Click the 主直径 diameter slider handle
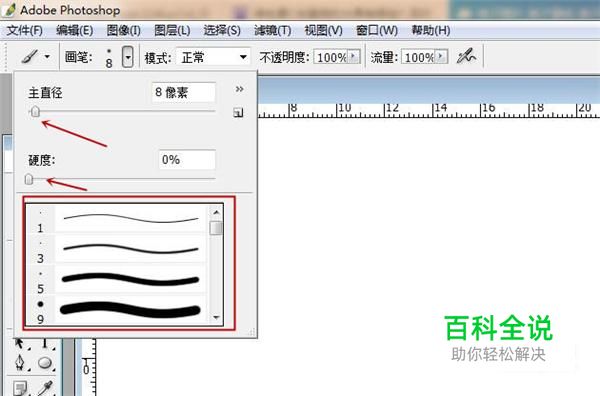This screenshot has width=600, height=396. [x=35, y=112]
